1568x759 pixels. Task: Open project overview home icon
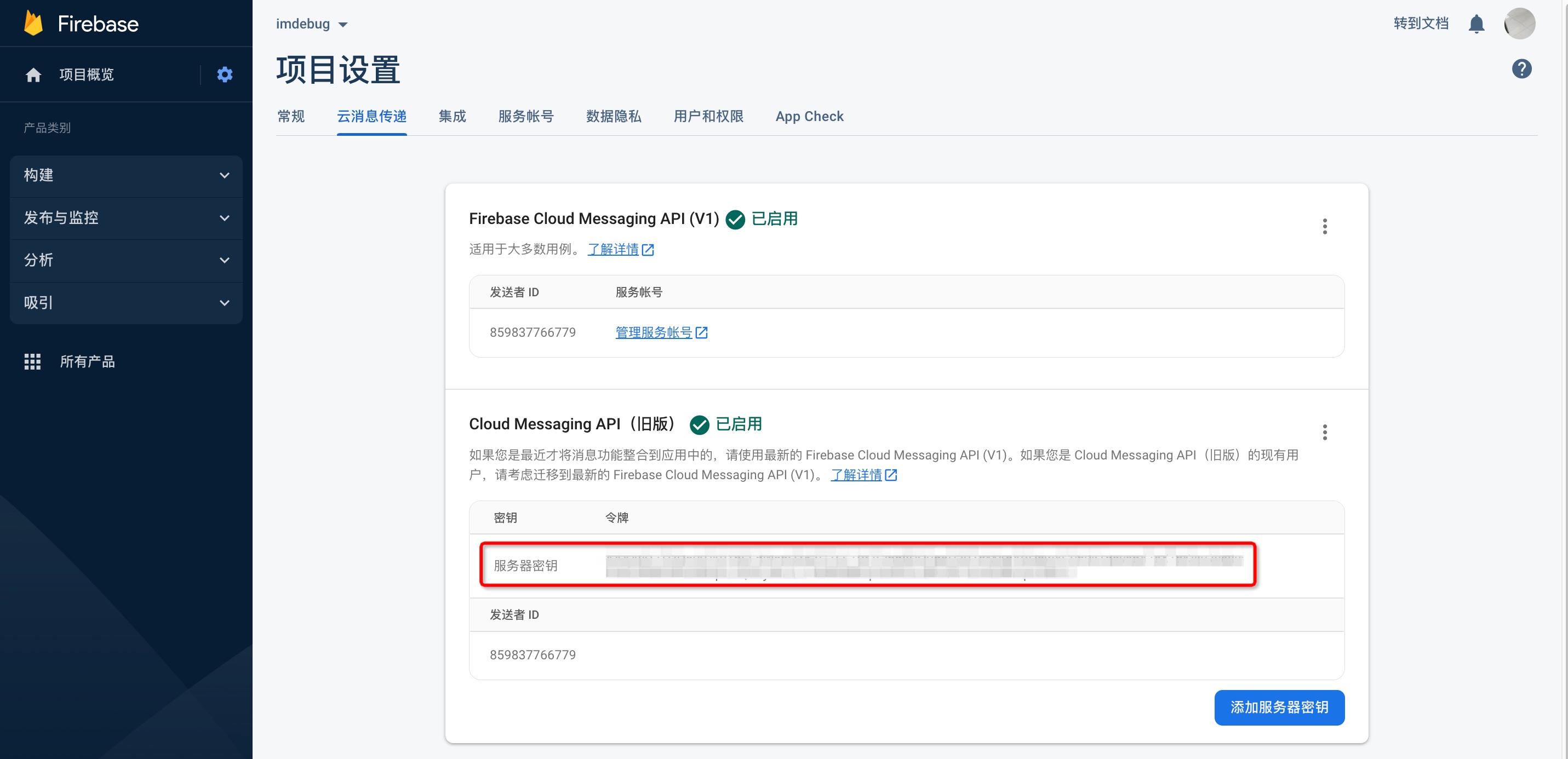pyautogui.click(x=33, y=75)
